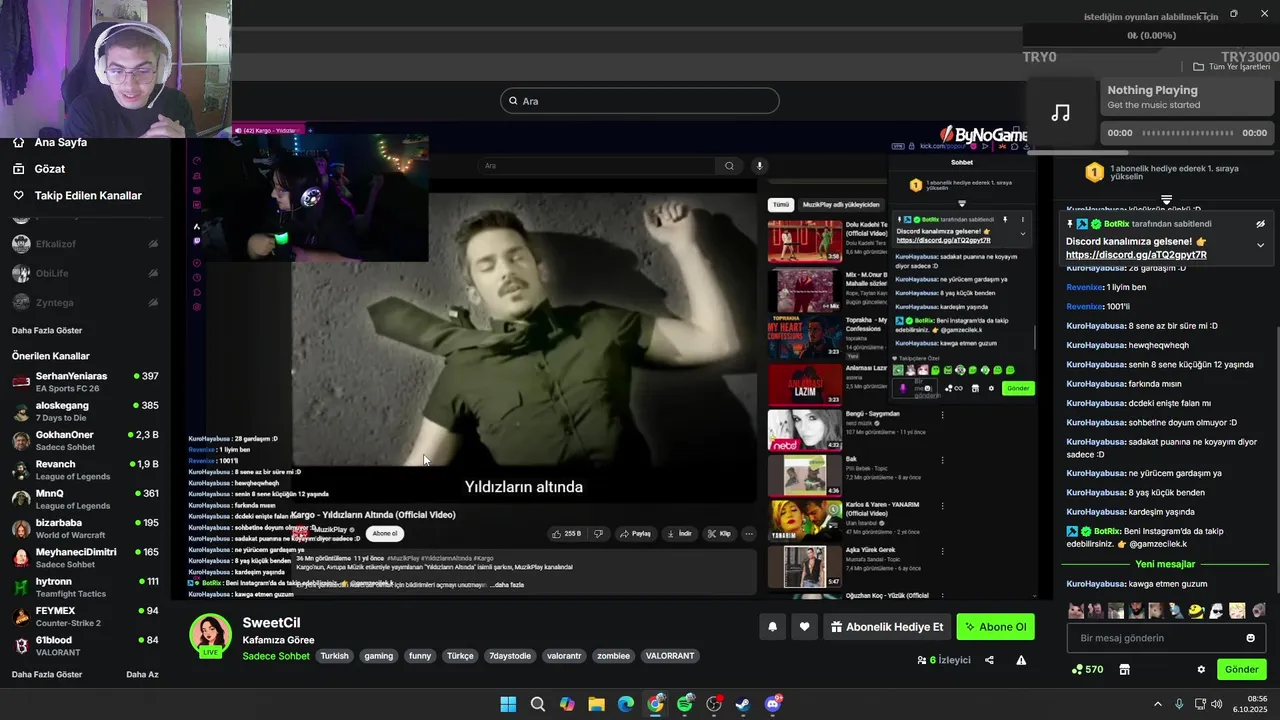1280x720 pixels.
Task: Select the 7daystodie tag
Action: (510, 656)
